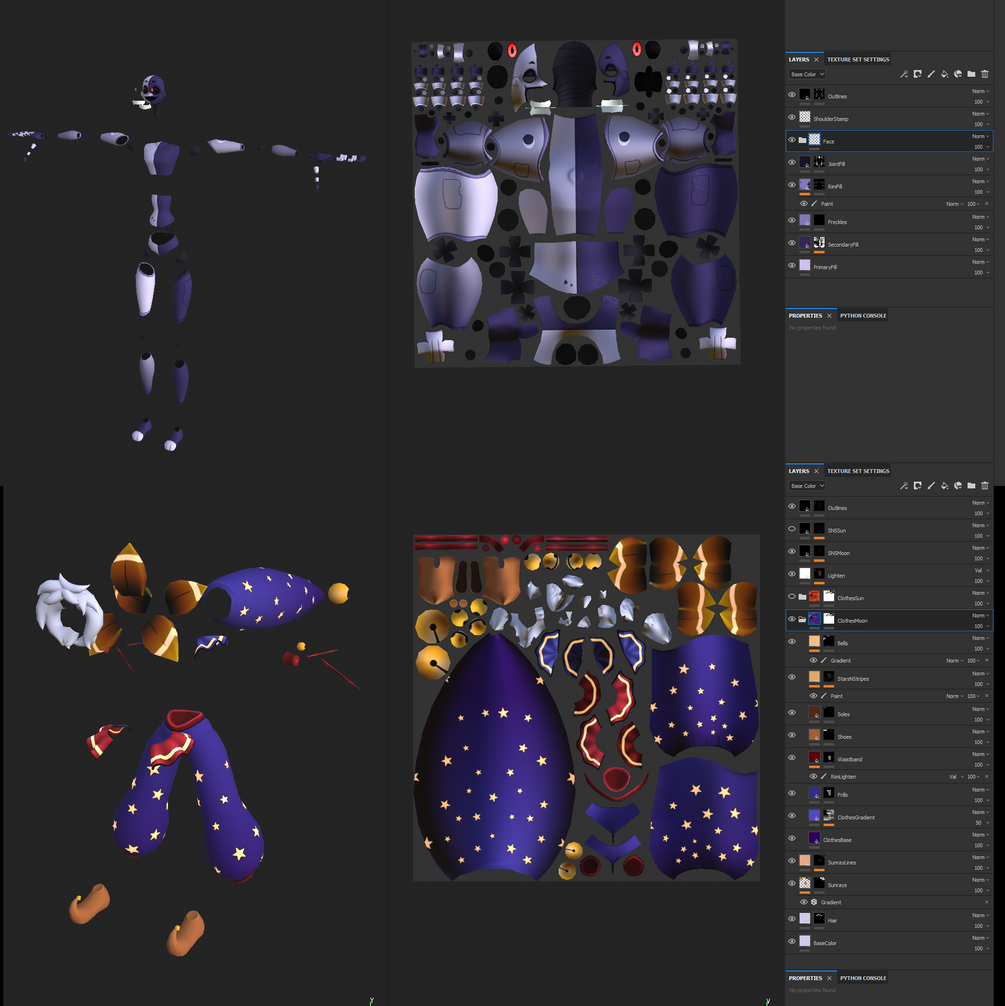Click the mask thumbnail of ClothesGradient layer

click(829, 816)
